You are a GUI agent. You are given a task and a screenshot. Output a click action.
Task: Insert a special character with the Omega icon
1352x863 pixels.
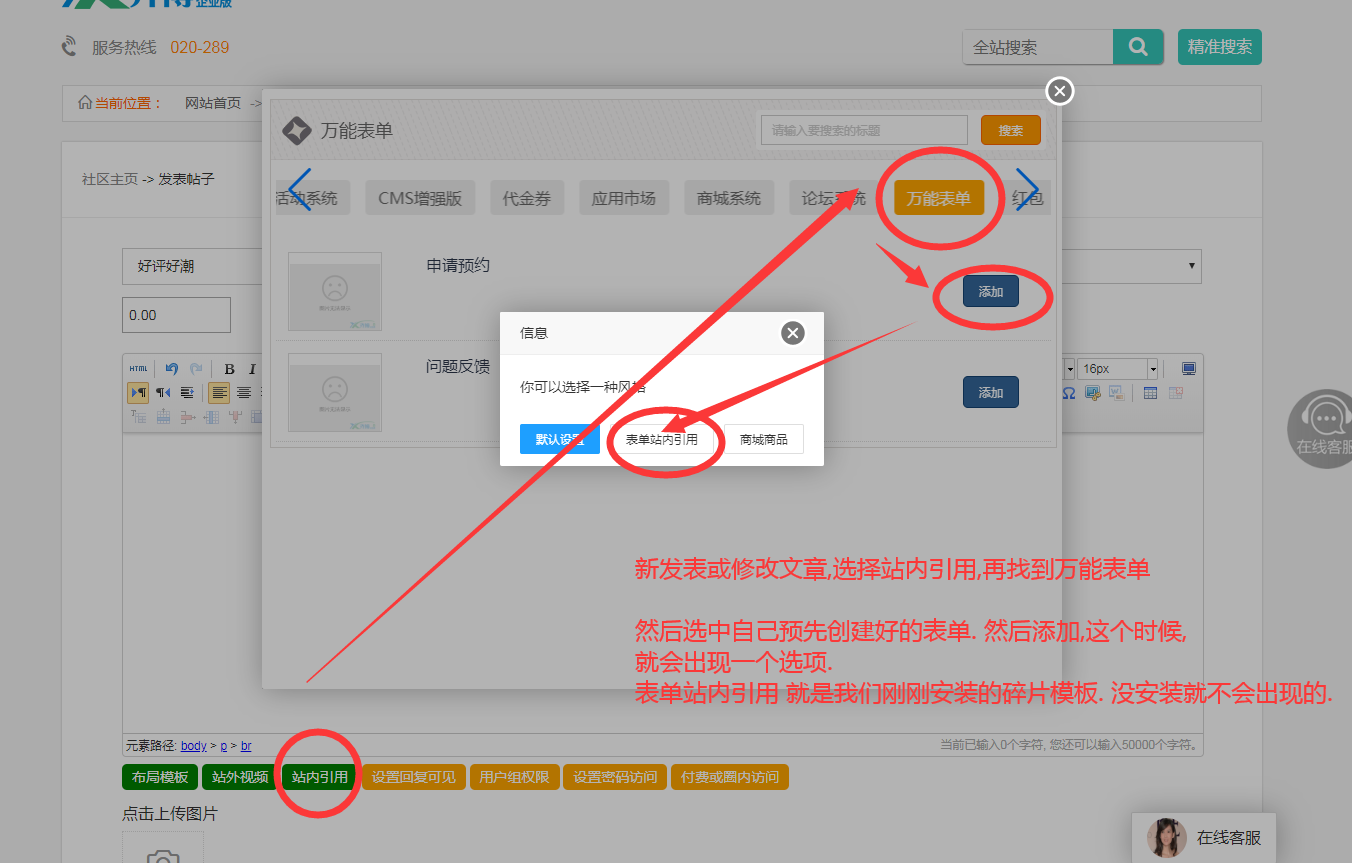pos(1069,393)
